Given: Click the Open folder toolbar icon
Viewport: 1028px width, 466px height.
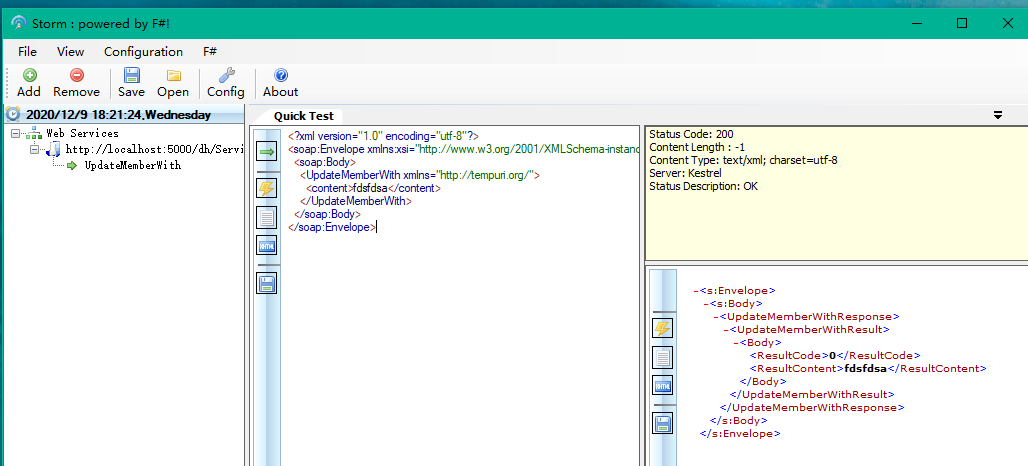Looking at the screenshot, I should point(173,75).
